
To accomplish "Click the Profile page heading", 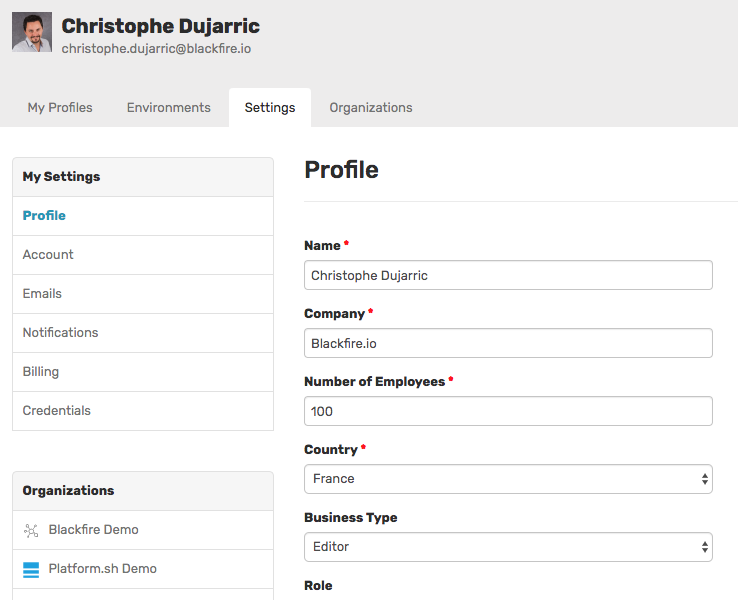I will point(341,170).
